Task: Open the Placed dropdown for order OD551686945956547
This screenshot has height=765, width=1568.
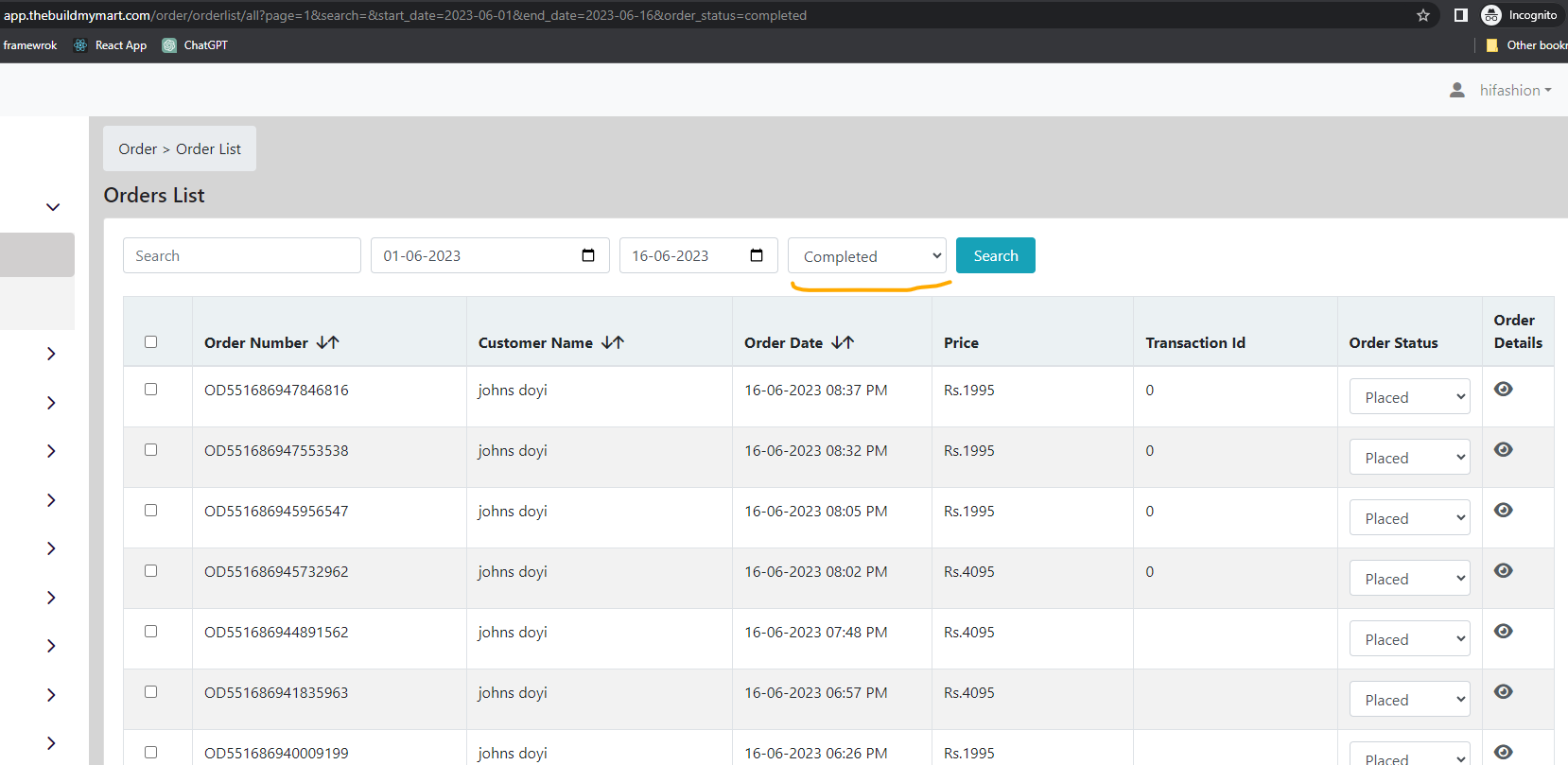Action: pyautogui.click(x=1409, y=518)
